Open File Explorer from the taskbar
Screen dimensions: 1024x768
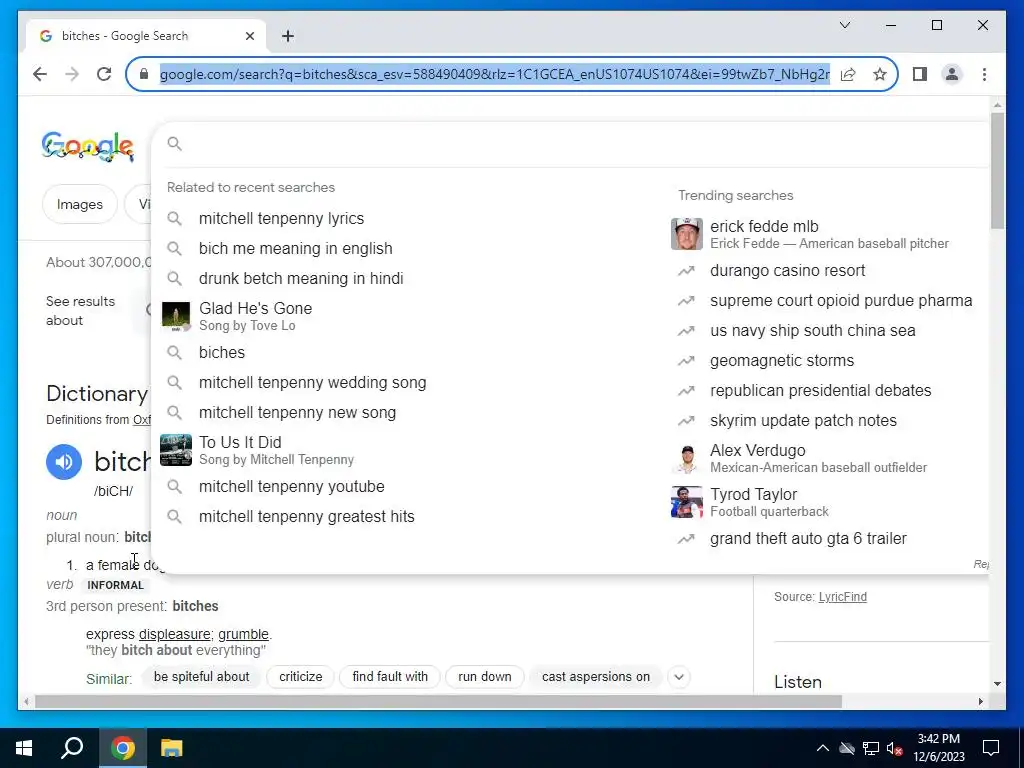tap(172, 748)
